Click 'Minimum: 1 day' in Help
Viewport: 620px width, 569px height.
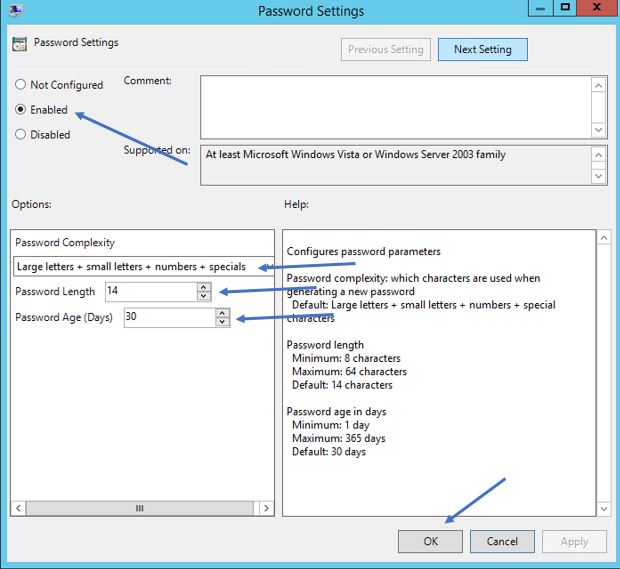tap(331, 425)
